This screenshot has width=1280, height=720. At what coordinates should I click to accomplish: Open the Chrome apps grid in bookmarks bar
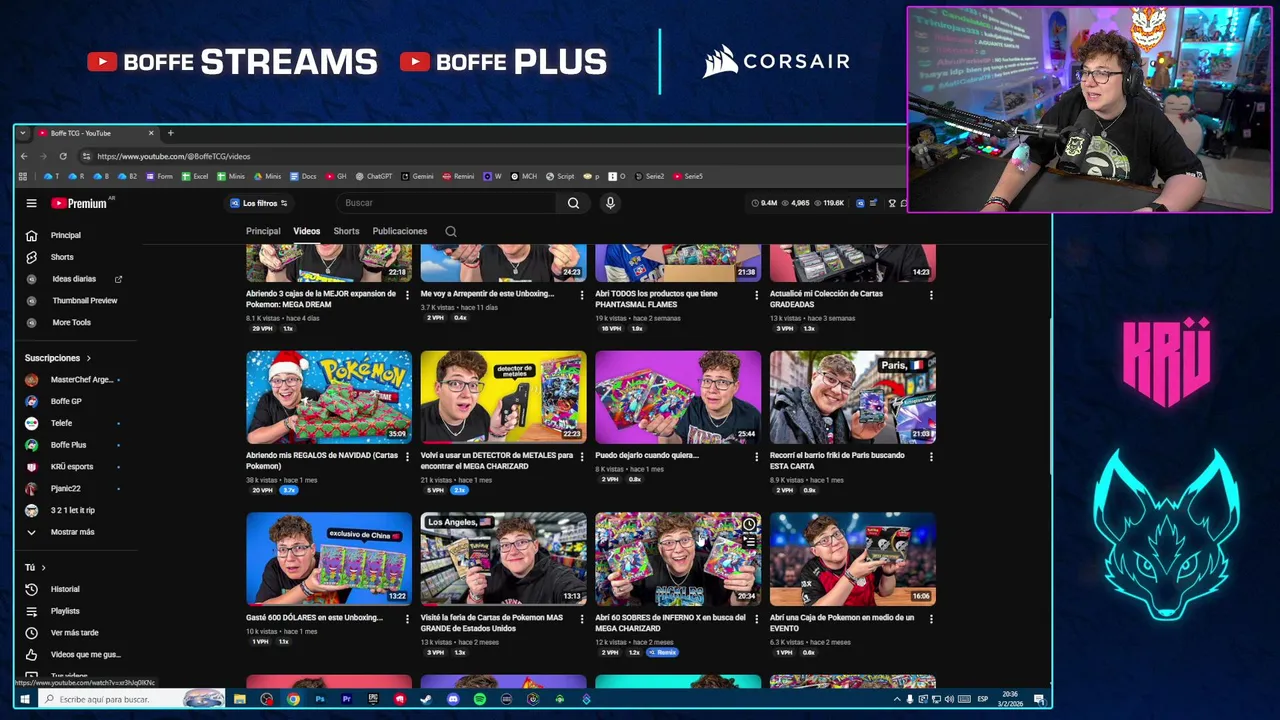[23, 176]
